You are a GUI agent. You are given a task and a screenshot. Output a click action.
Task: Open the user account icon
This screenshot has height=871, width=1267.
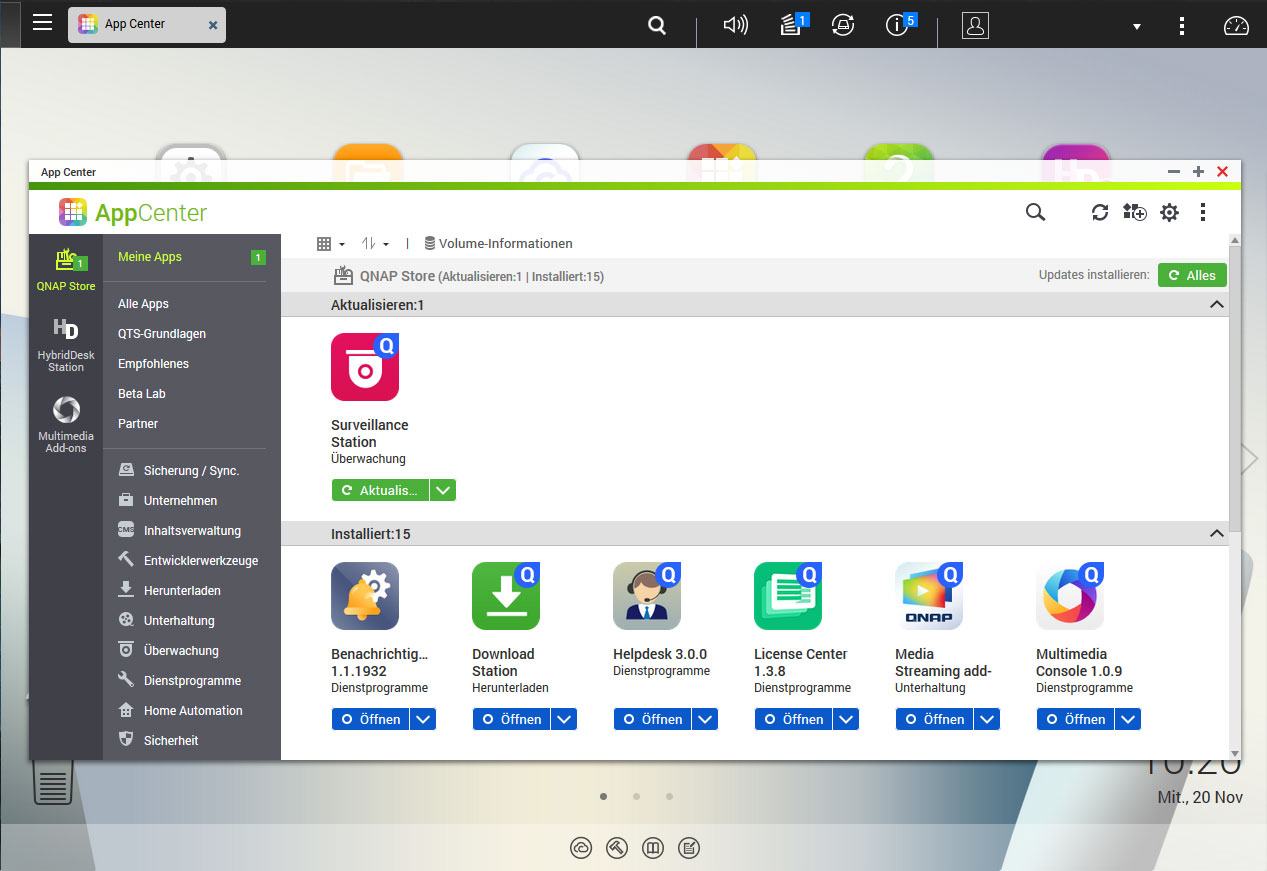(975, 26)
